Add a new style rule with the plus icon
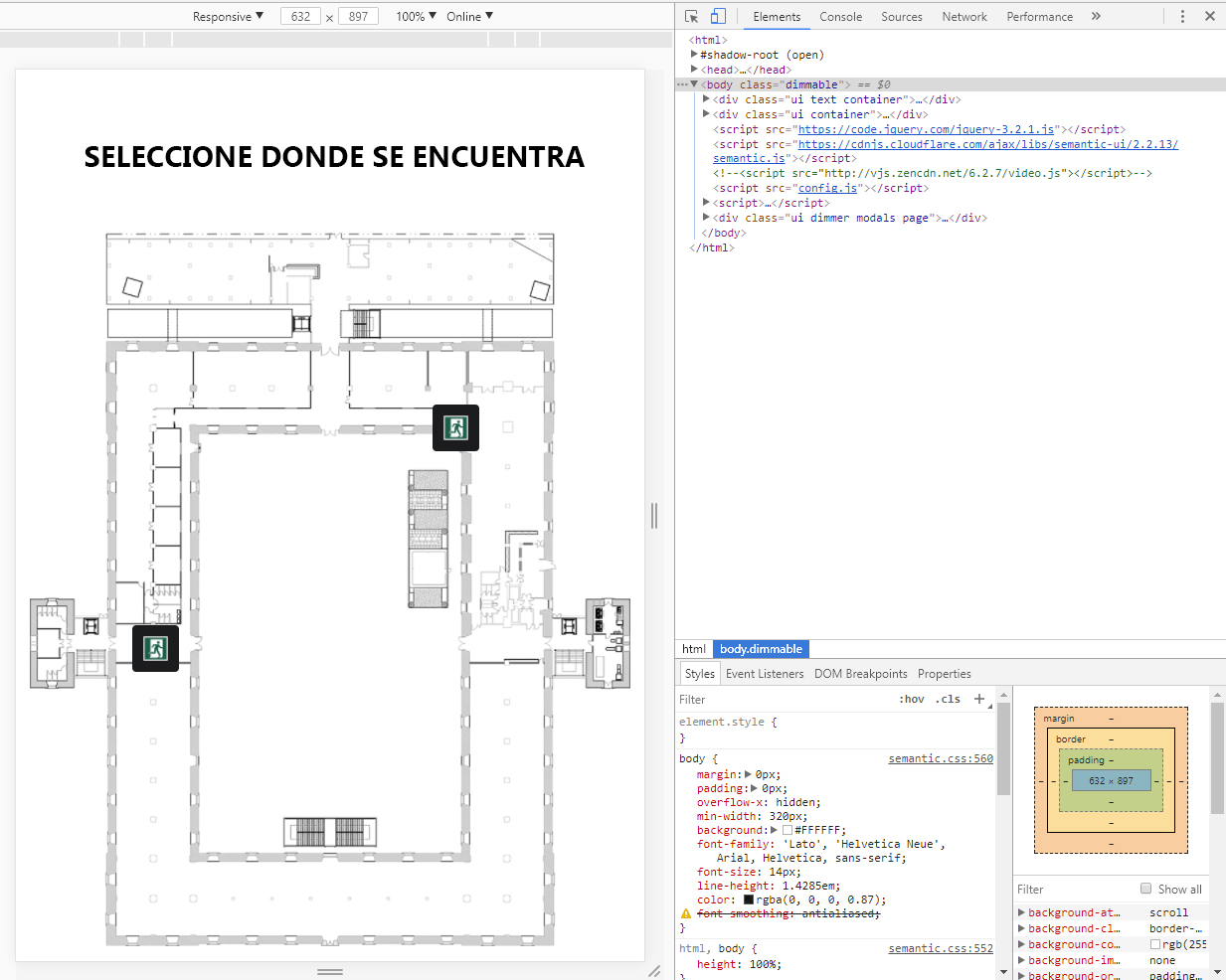This screenshot has width=1226, height=980. (979, 699)
